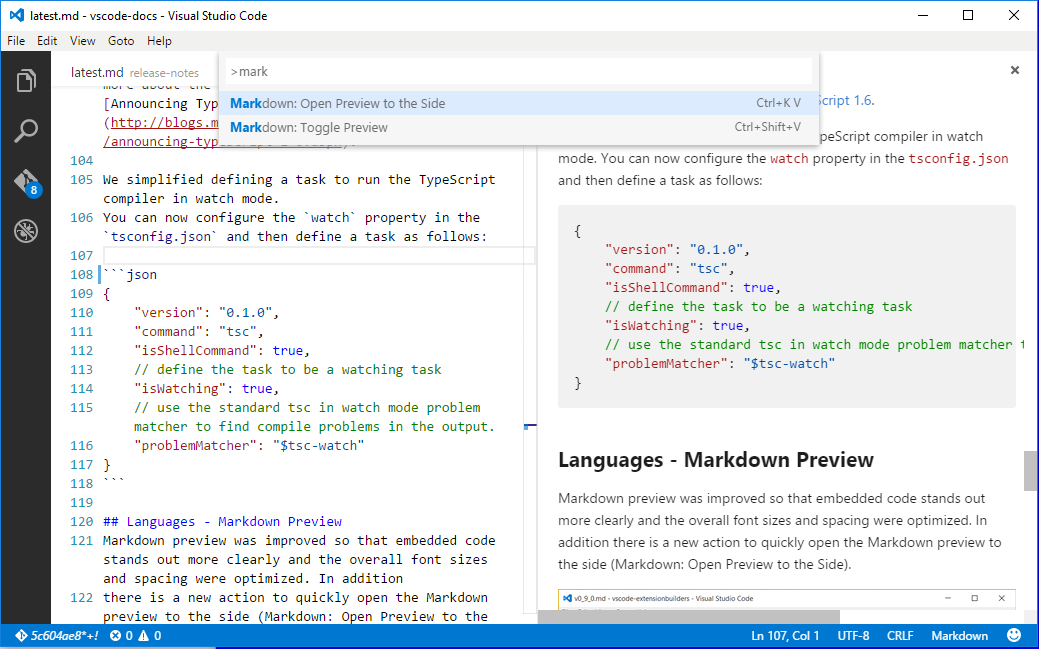Select the Markdown language mode in status bar
Image resolution: width=1039 pixels, height=649 pixels.
click(959, 636)
